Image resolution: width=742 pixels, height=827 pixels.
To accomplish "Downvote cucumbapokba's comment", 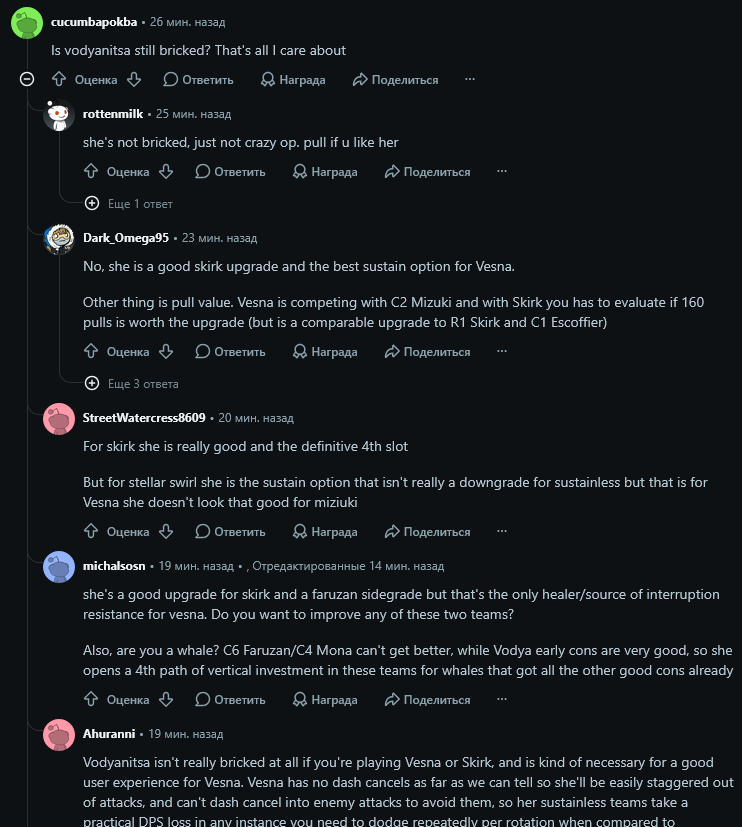I will (134, 80).
